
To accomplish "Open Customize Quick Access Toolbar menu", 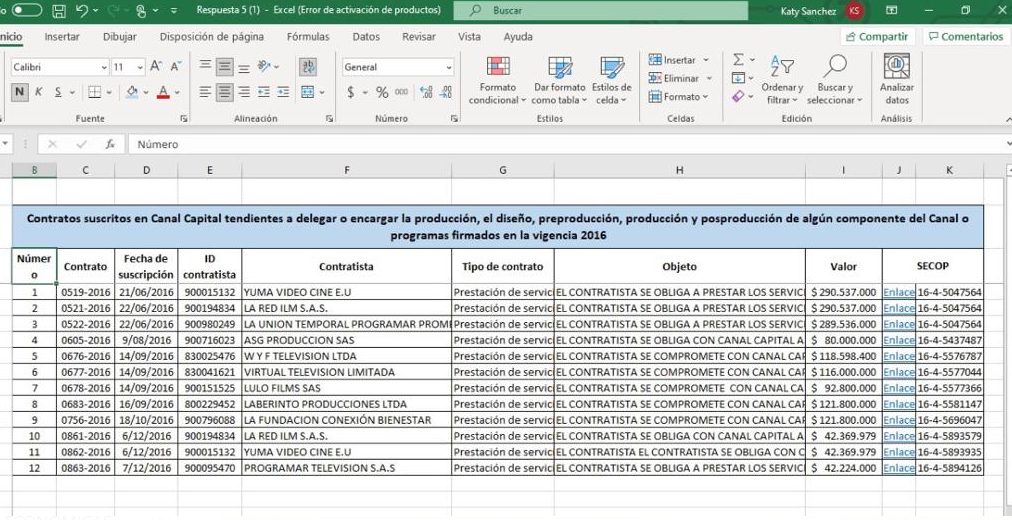I will click(174, 11).
